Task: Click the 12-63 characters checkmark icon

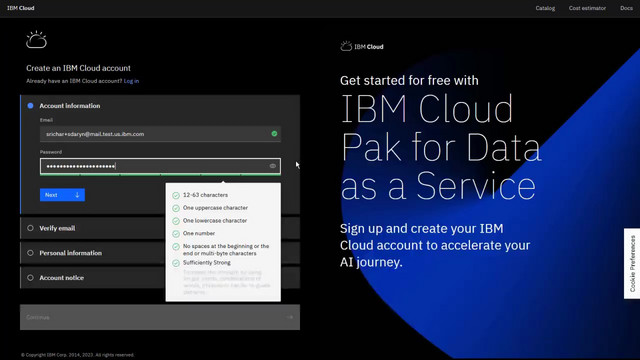Action: 176,196
